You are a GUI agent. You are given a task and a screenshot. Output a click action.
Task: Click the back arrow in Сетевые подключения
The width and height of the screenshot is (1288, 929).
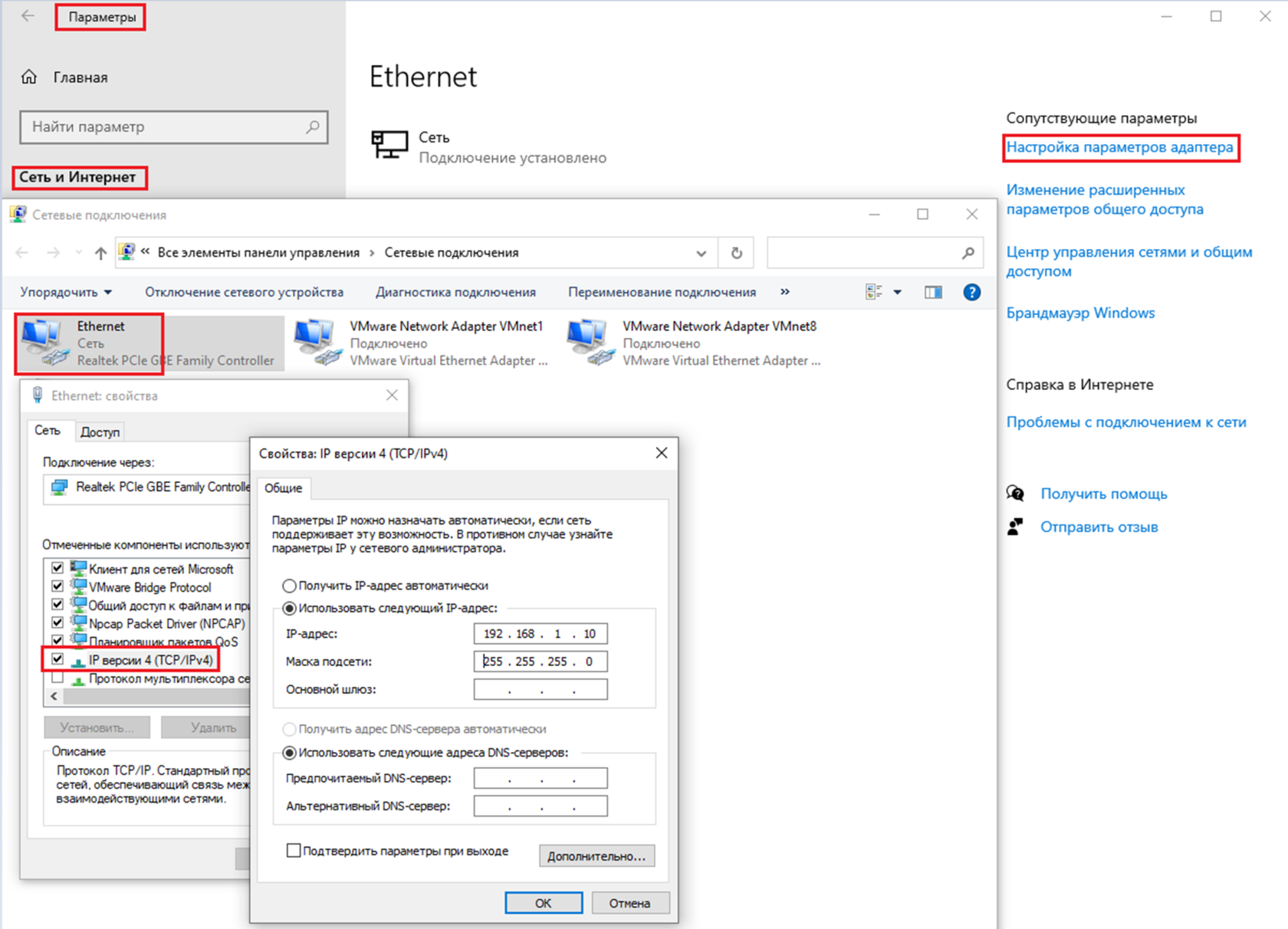pyautogui.click(x=22, y=253)
